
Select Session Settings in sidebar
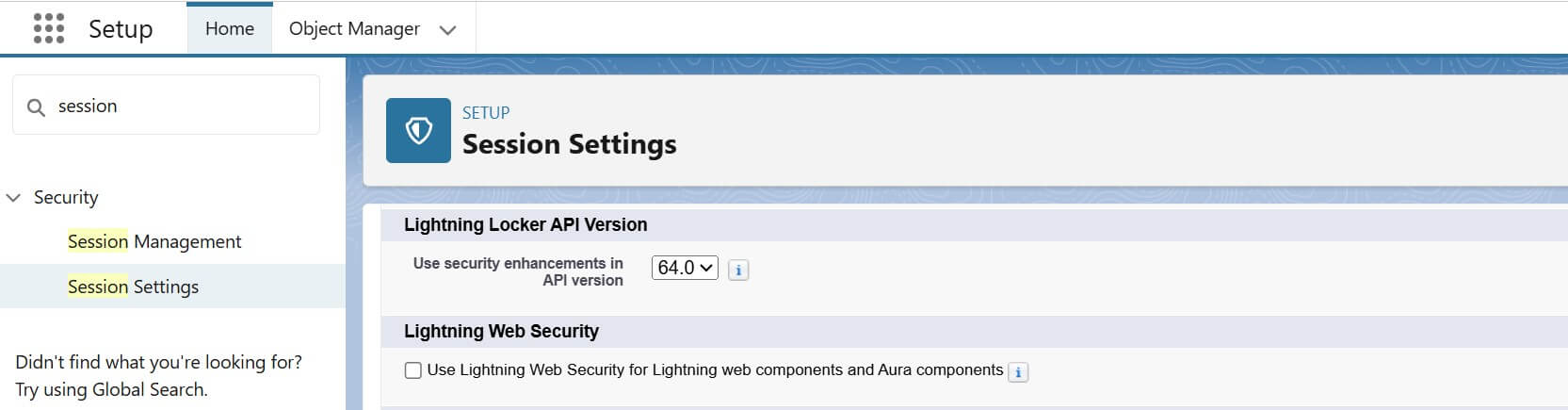[x=133, y=287]
